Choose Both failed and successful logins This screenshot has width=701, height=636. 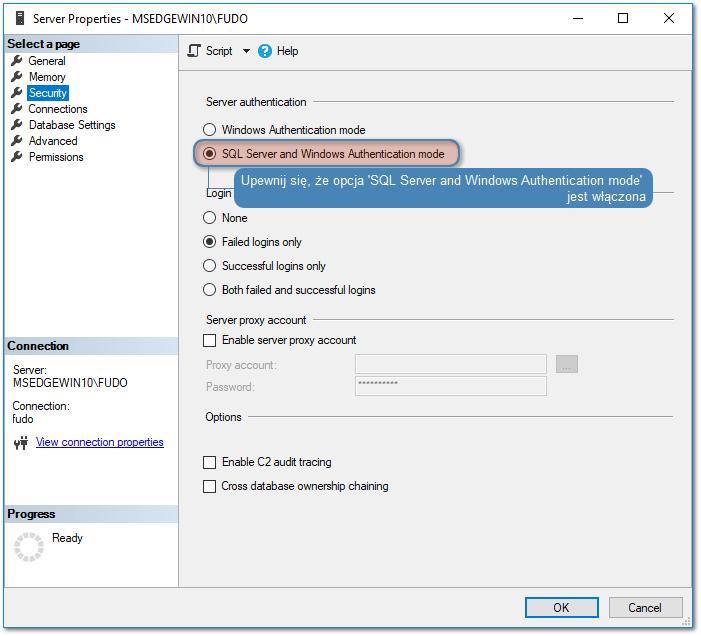209,290
